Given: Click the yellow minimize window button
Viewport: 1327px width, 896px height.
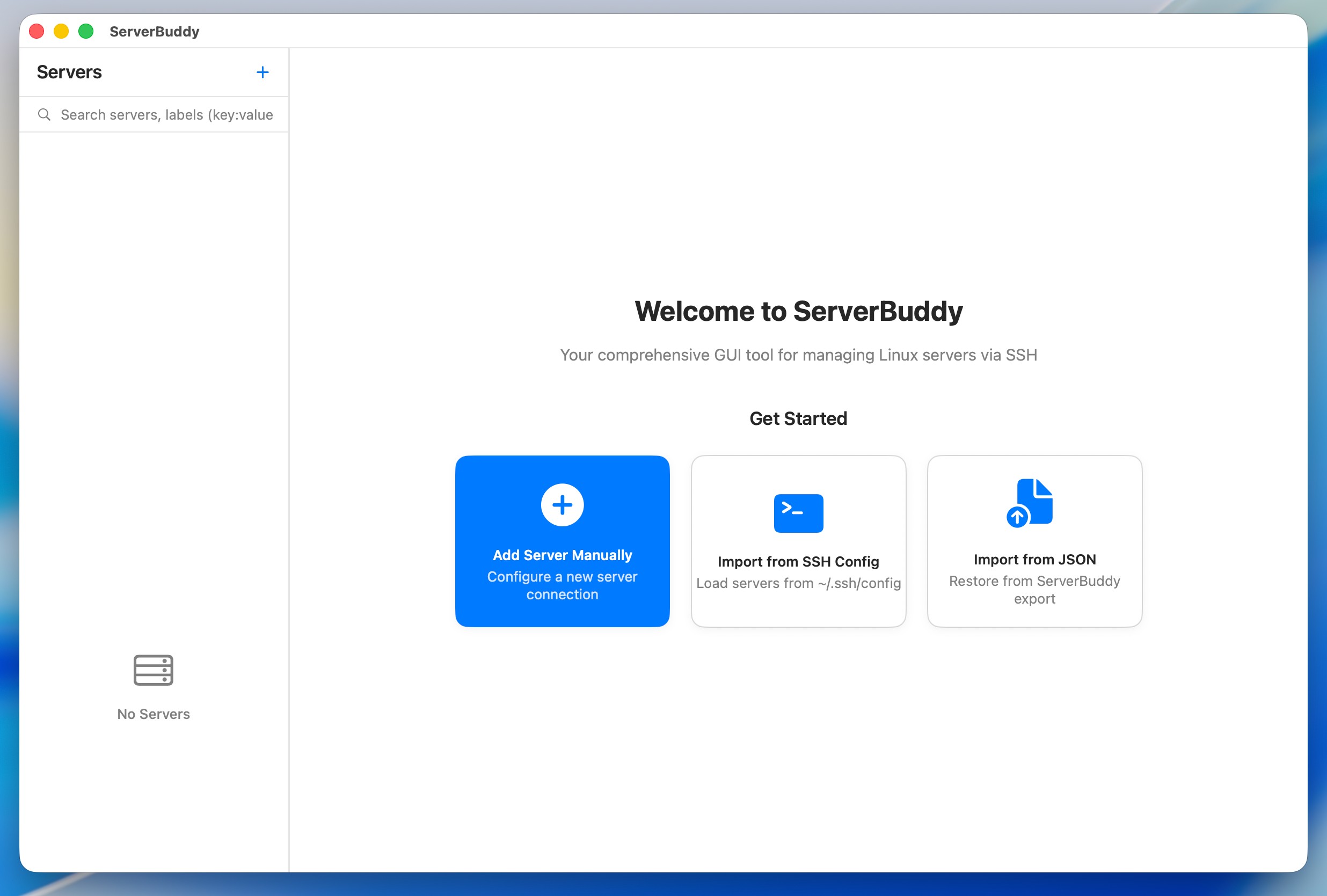Looking at the screenshot, I should point(61,32).
